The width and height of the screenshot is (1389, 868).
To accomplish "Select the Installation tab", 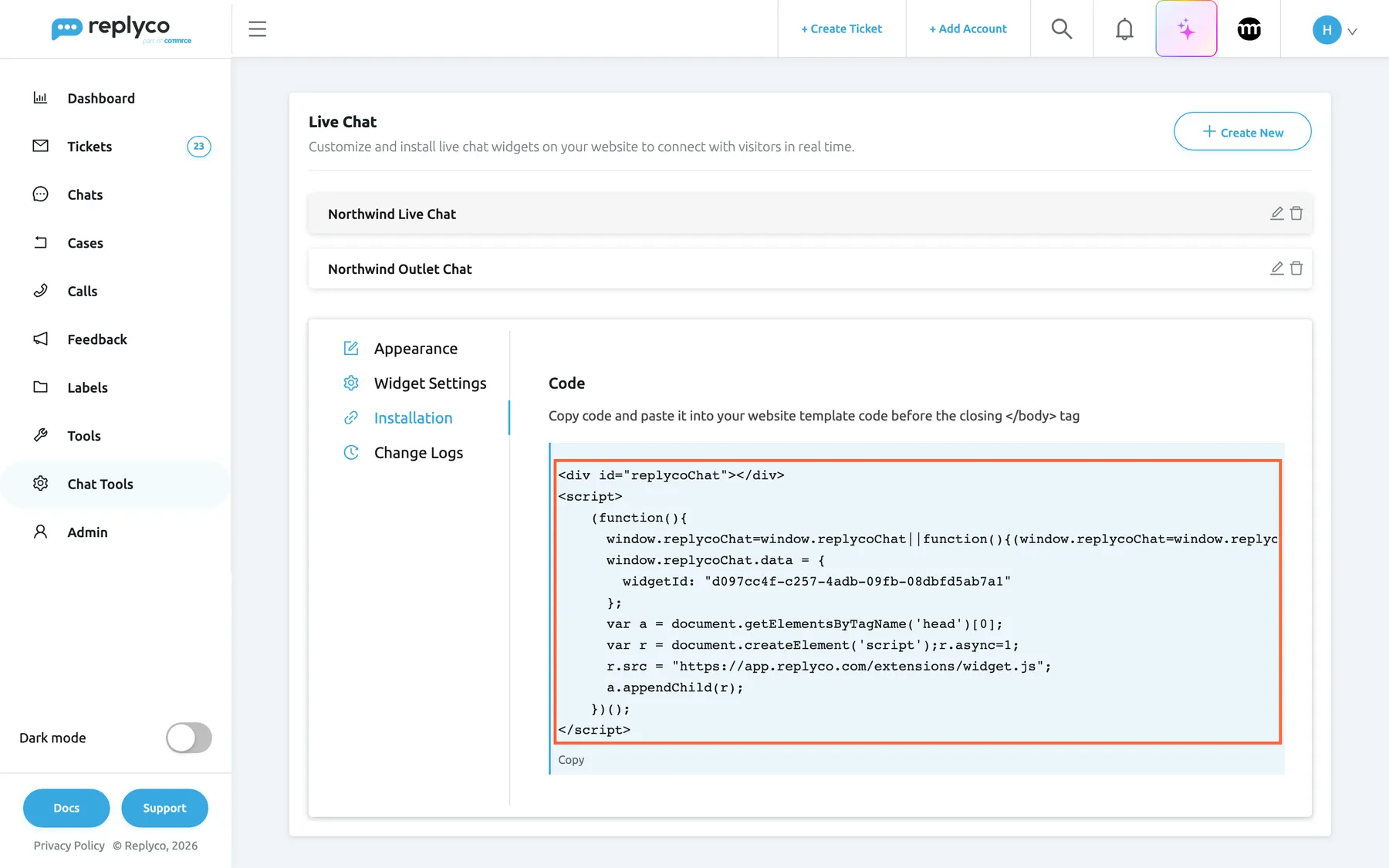I will [414, 418].
